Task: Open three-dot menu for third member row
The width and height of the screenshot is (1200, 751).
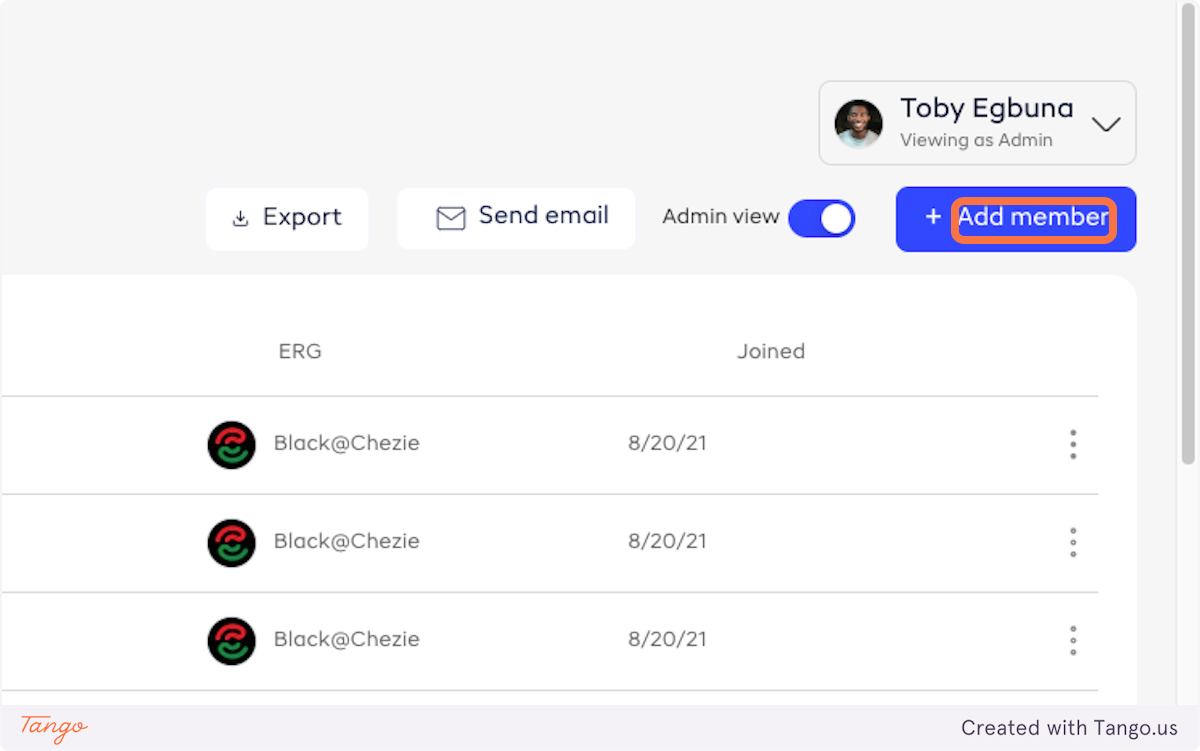Action: tap(1073, 640)
